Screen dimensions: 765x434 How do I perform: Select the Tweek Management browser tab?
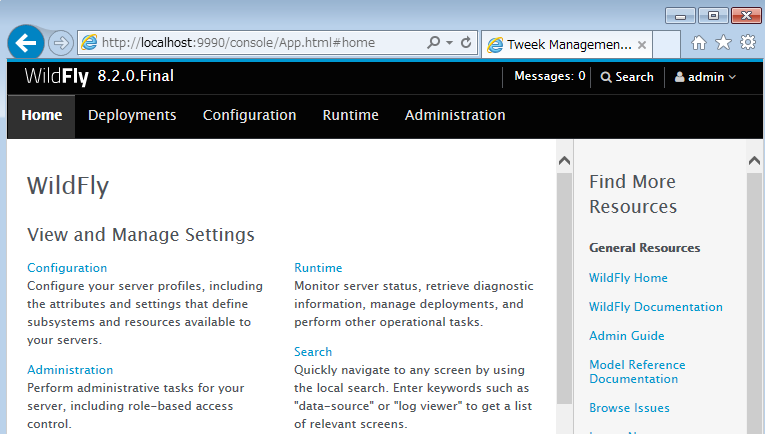click(x=567, y=45)
